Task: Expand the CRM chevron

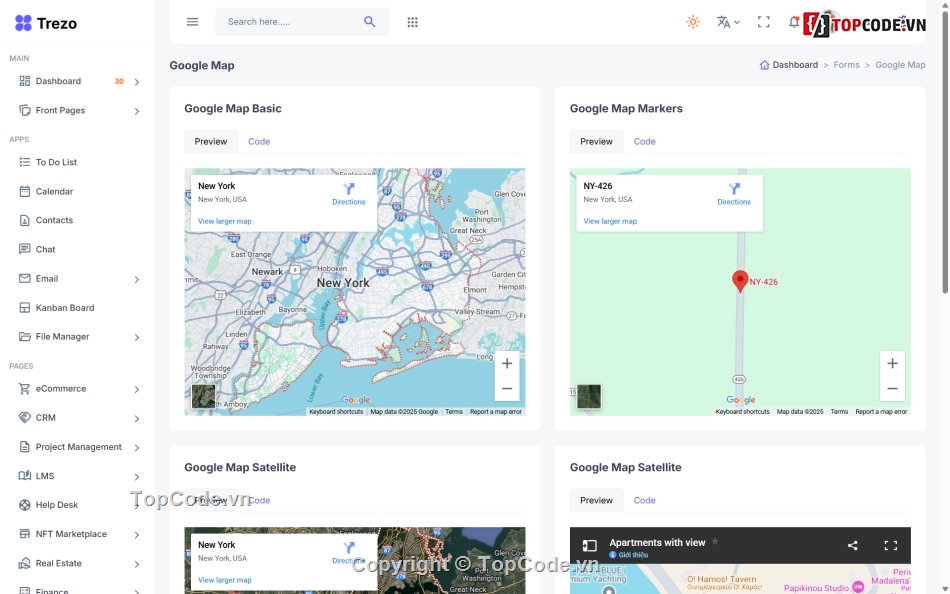Action: (137, 418)
